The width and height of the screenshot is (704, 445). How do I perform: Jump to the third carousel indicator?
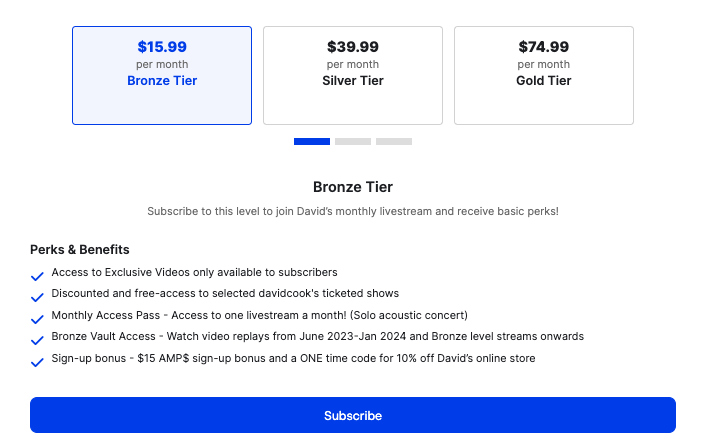[394, 142]
